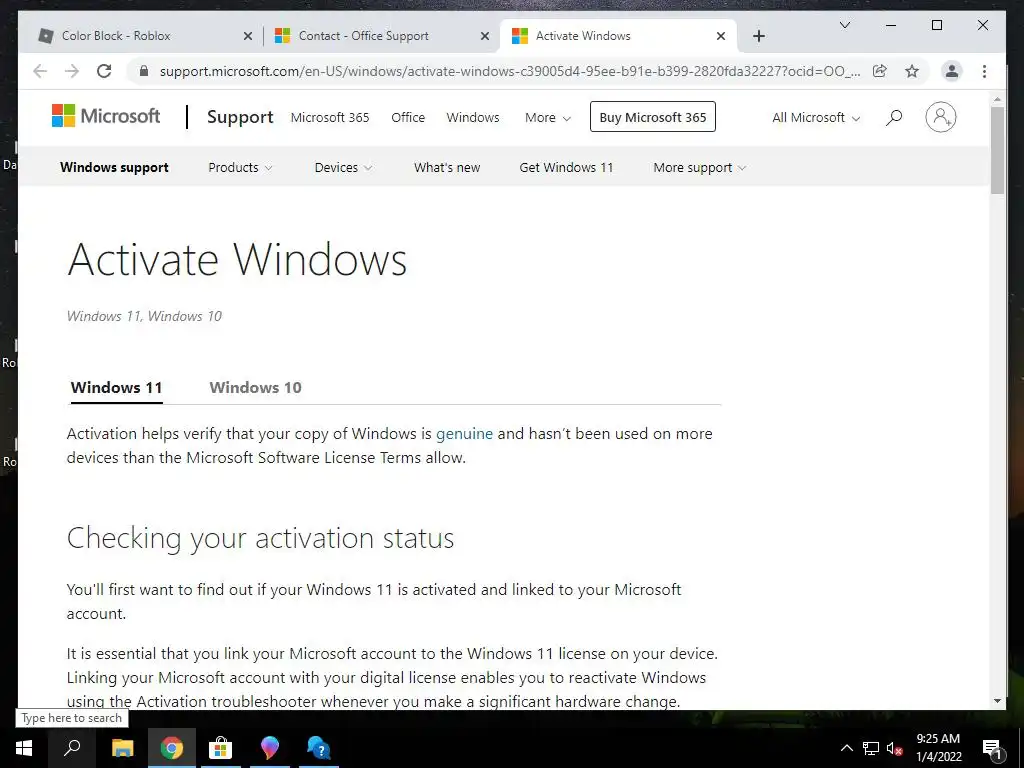Expand the Devices dropdown

(343, 167)
